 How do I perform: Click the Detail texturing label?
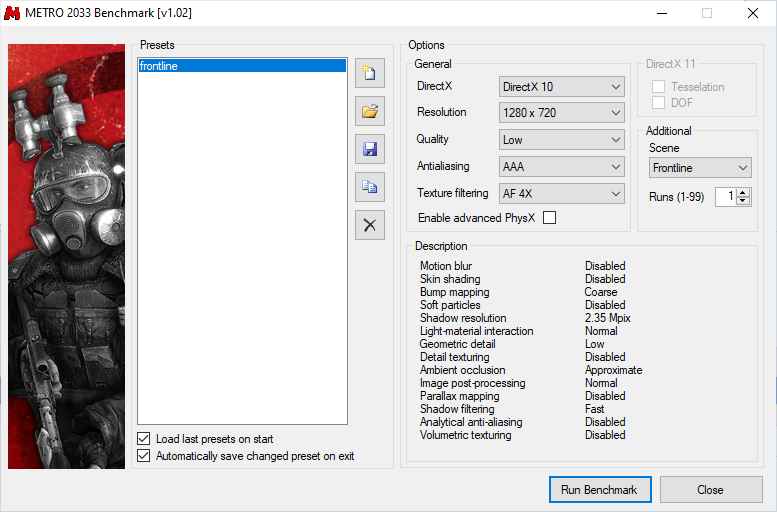tap(454, 357)
